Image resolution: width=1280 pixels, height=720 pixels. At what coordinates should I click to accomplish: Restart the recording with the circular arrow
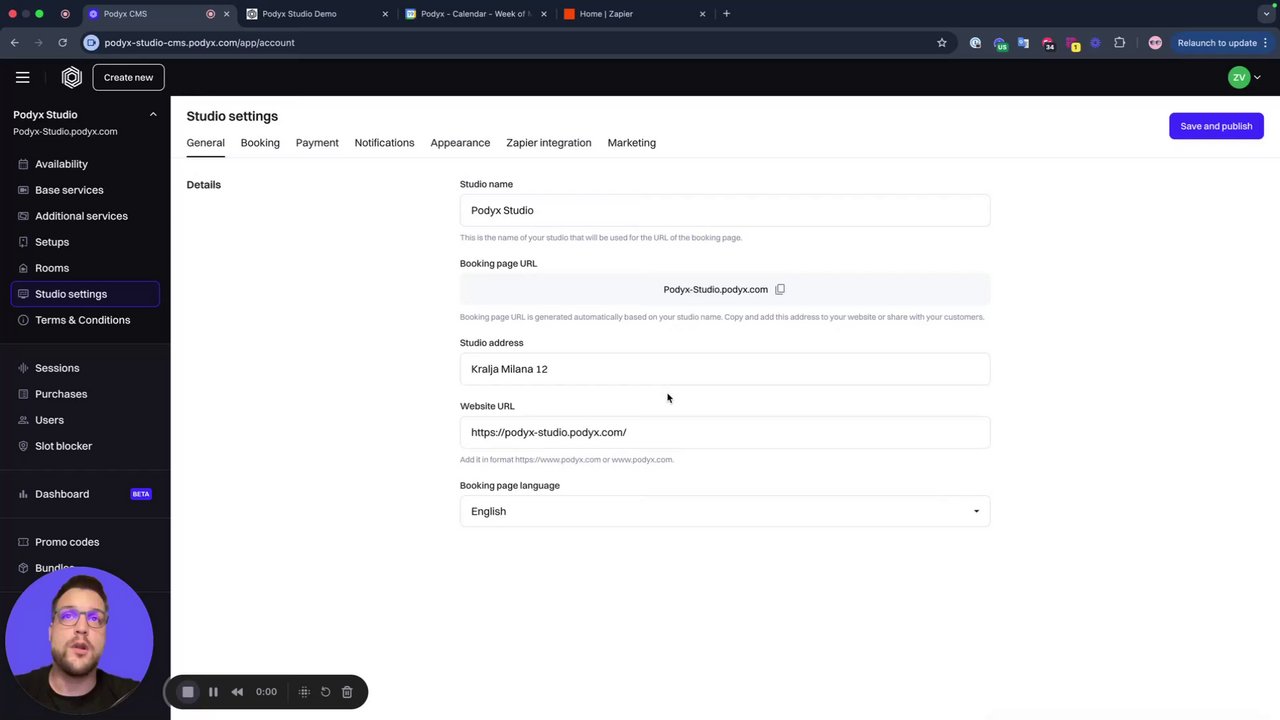(325, 692)
